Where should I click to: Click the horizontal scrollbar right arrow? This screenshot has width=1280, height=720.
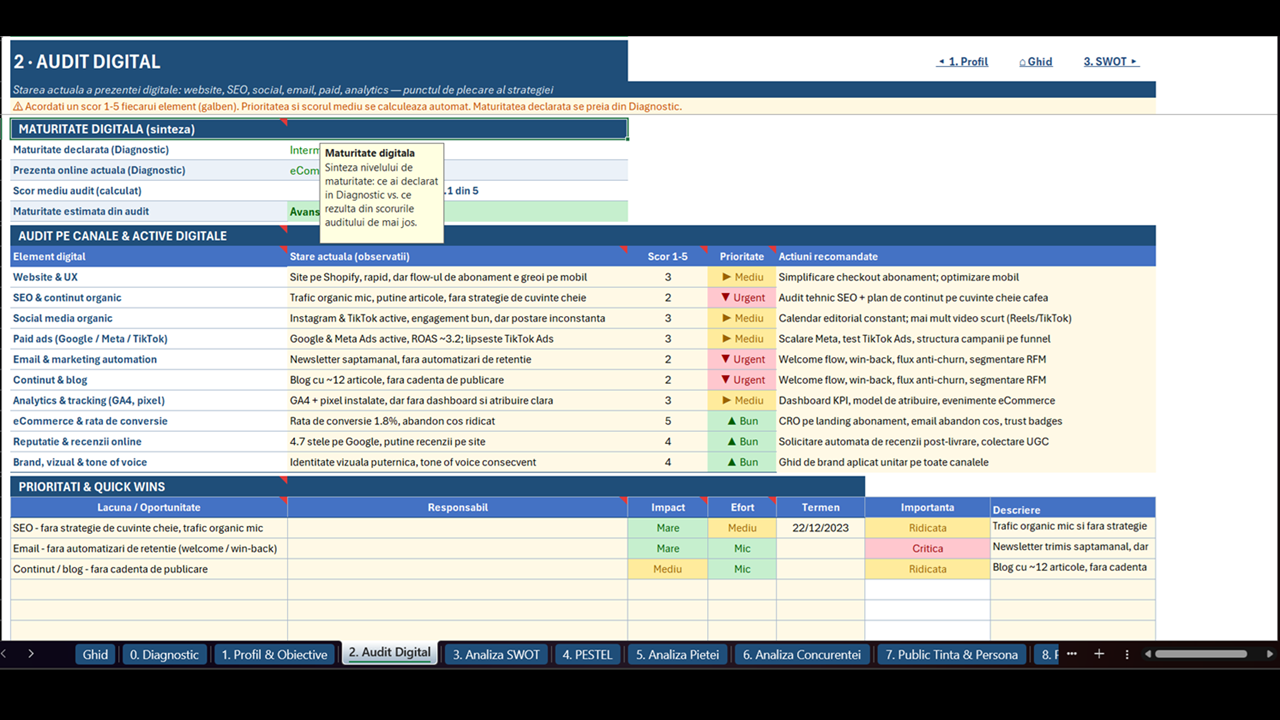coord(1271,654)
